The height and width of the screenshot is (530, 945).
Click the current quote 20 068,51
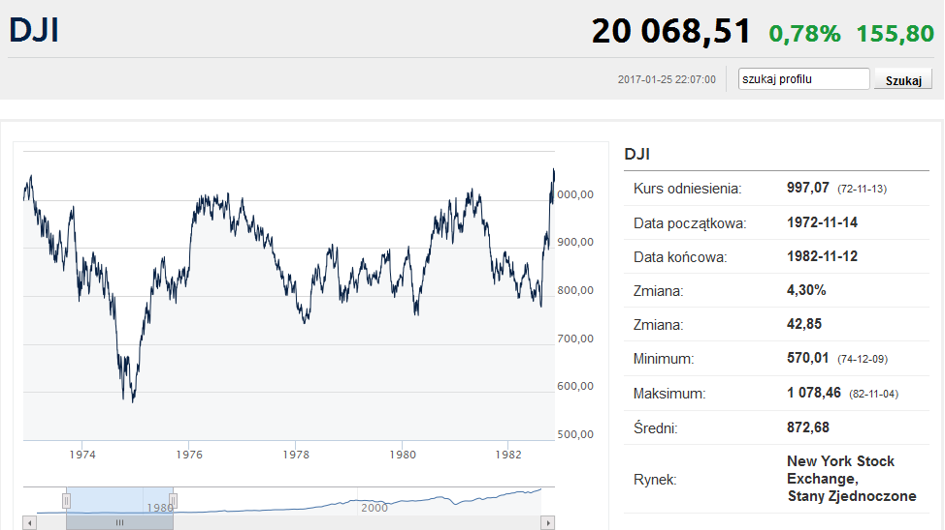pos(671,31)
